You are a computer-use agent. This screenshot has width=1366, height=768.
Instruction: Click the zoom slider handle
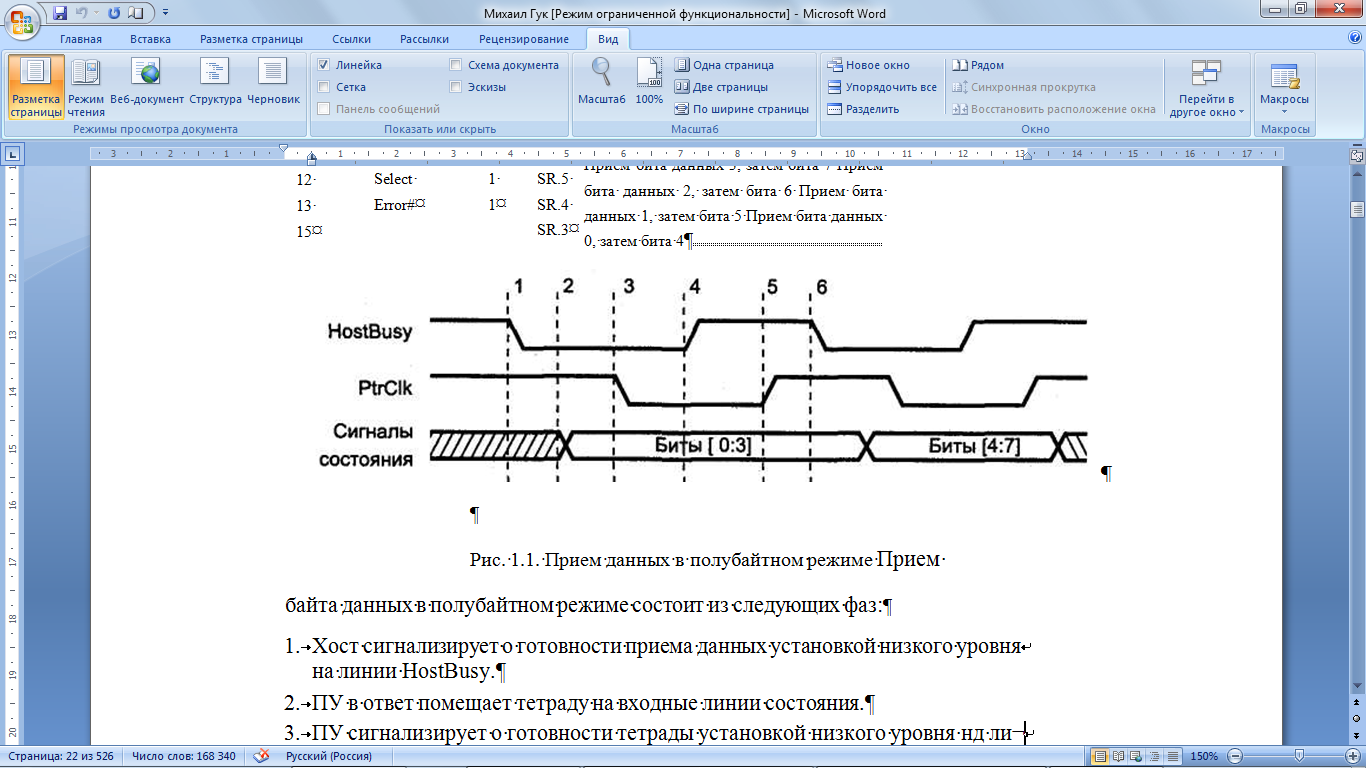[x=1299, y=756]
